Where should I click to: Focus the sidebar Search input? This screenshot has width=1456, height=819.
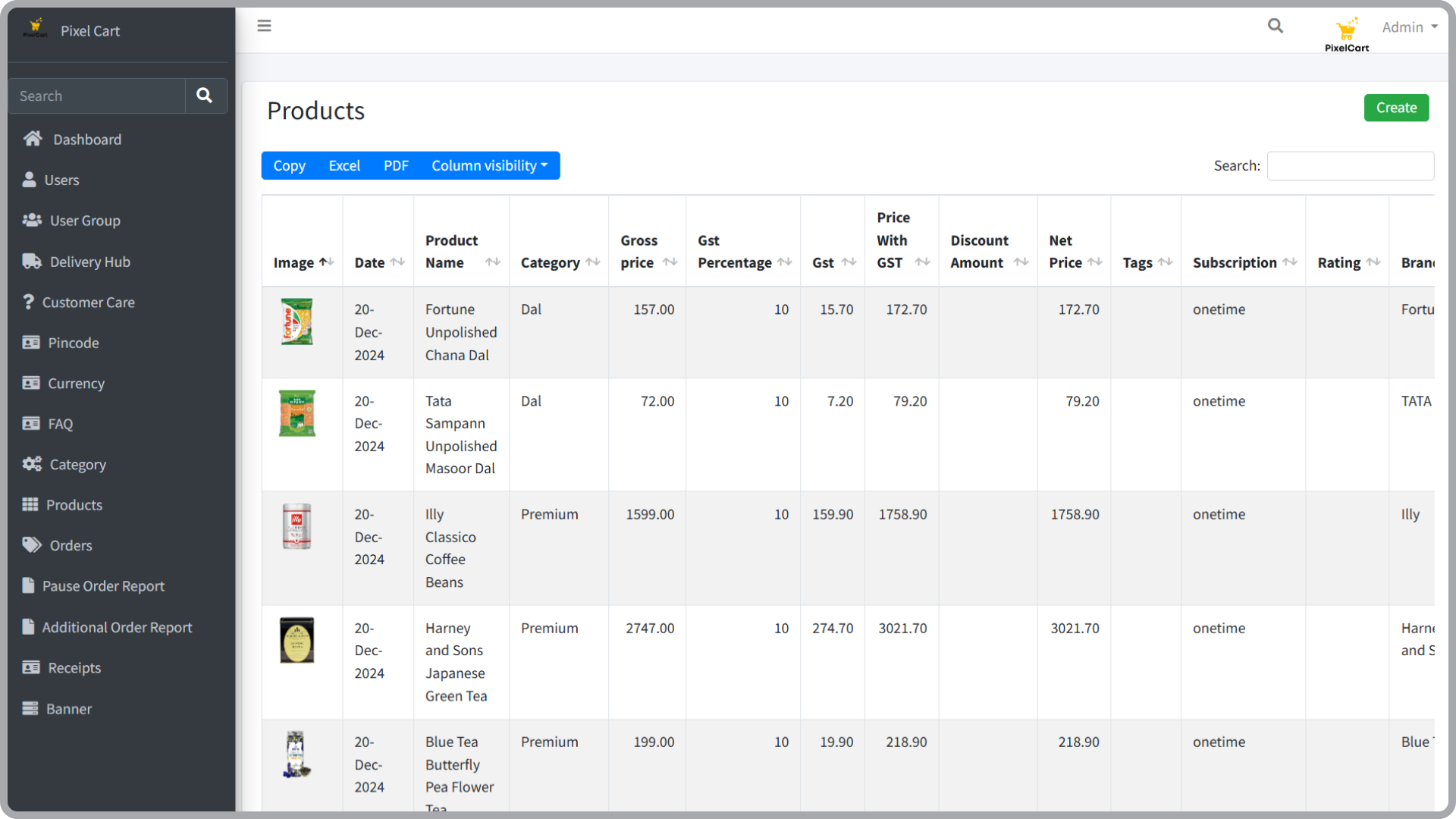tap(96, 96)
